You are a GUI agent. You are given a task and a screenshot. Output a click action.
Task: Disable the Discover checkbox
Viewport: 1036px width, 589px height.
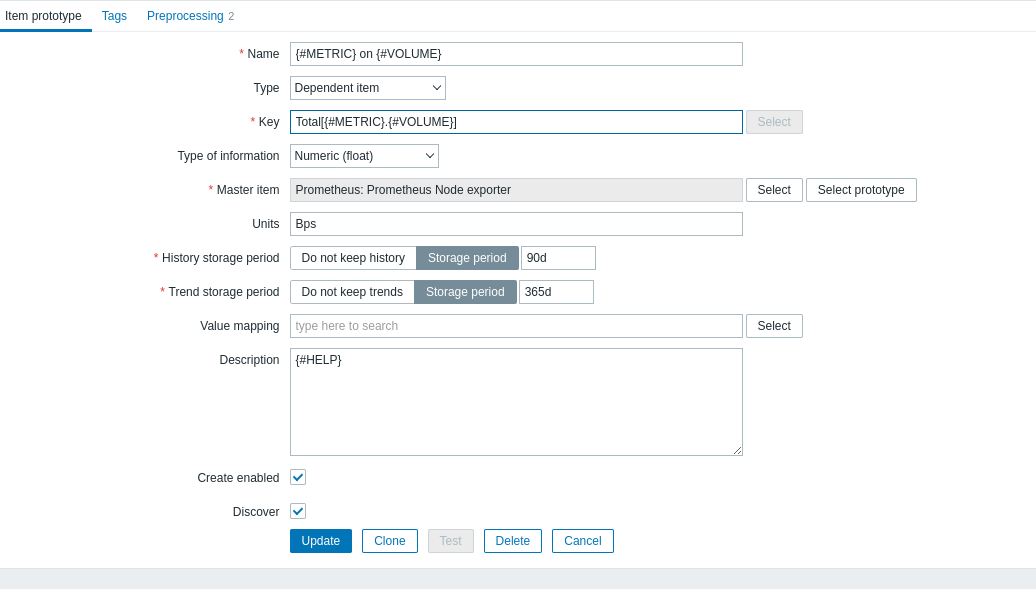click(x=297, y=511)
